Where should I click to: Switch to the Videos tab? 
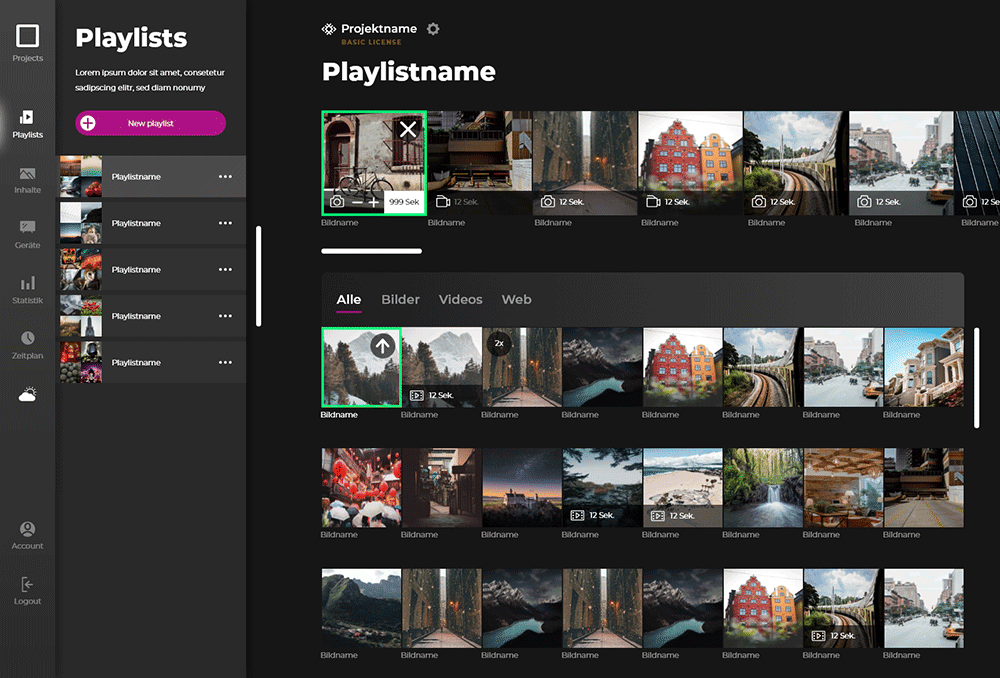(x=460, y=300)
